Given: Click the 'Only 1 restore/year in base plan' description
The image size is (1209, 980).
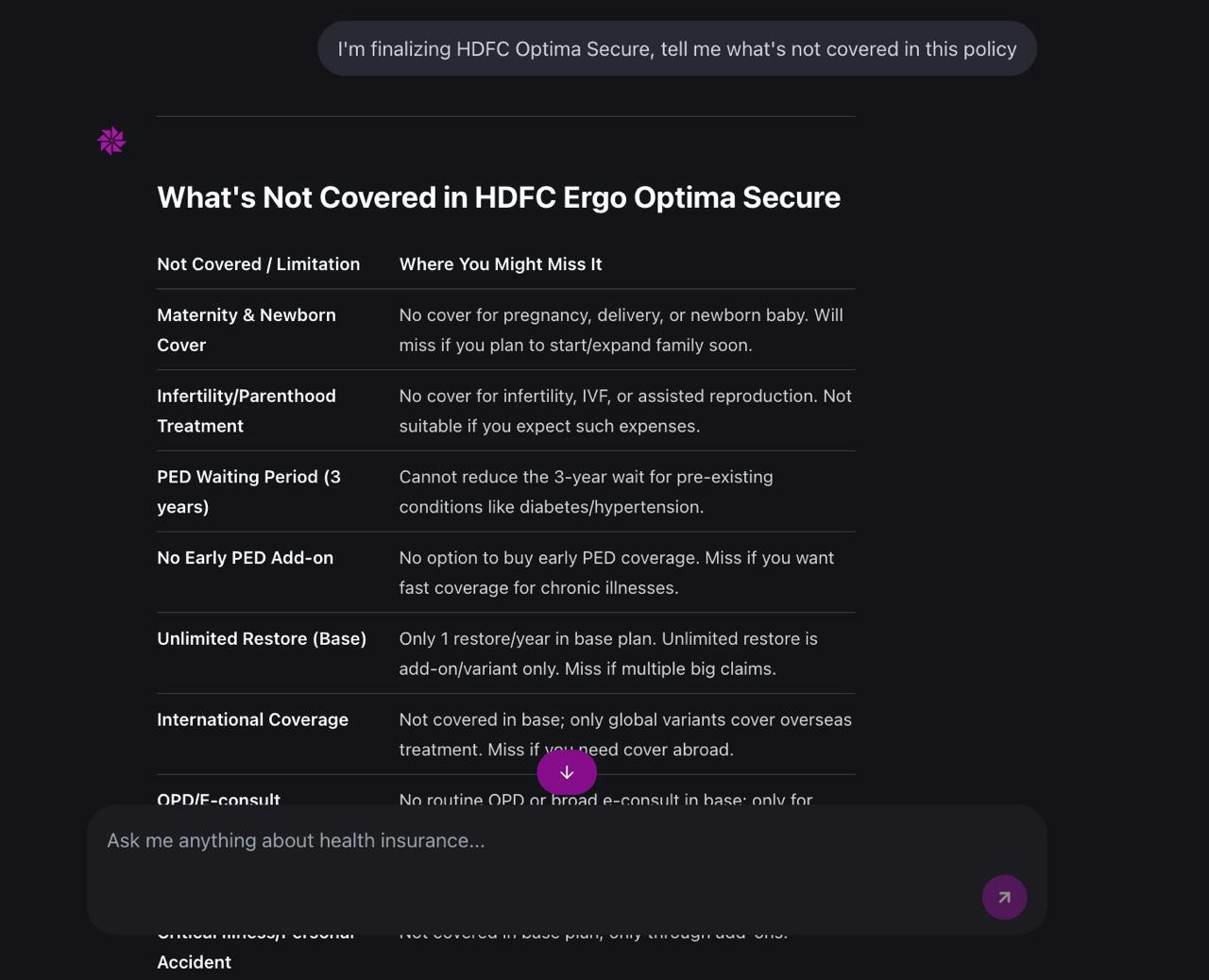Looking at the screenshot, I should click(x=609, y=653).
